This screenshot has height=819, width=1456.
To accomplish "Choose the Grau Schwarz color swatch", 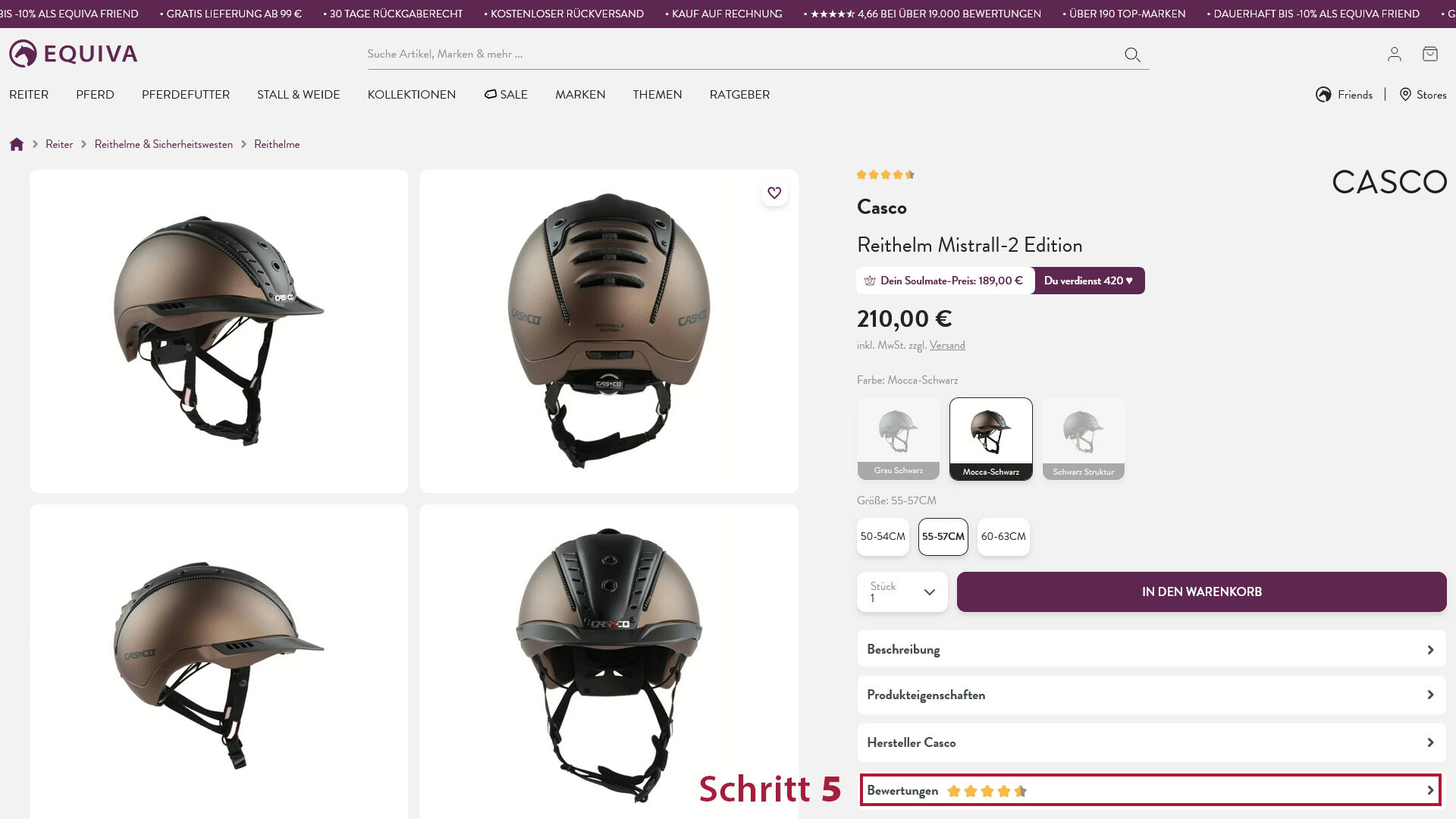I will (x=899, y=438).
